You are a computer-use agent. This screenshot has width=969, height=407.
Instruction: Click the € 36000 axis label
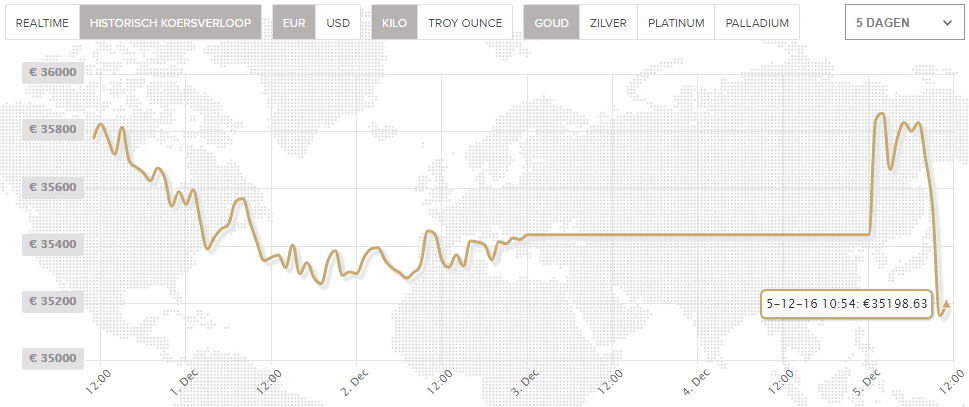pyautogui.click(x=53, y=73)
